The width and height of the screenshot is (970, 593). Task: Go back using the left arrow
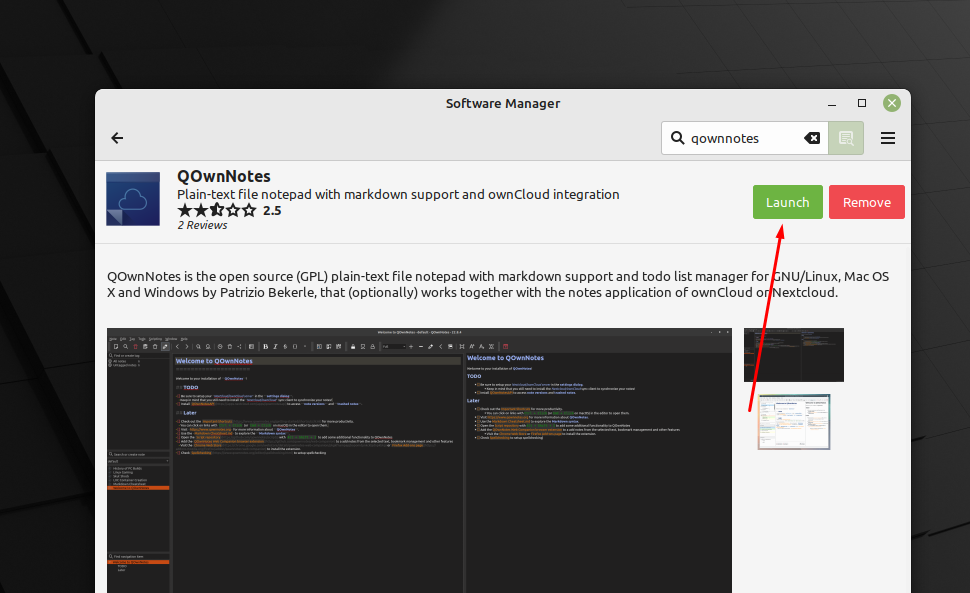point(117,138)
